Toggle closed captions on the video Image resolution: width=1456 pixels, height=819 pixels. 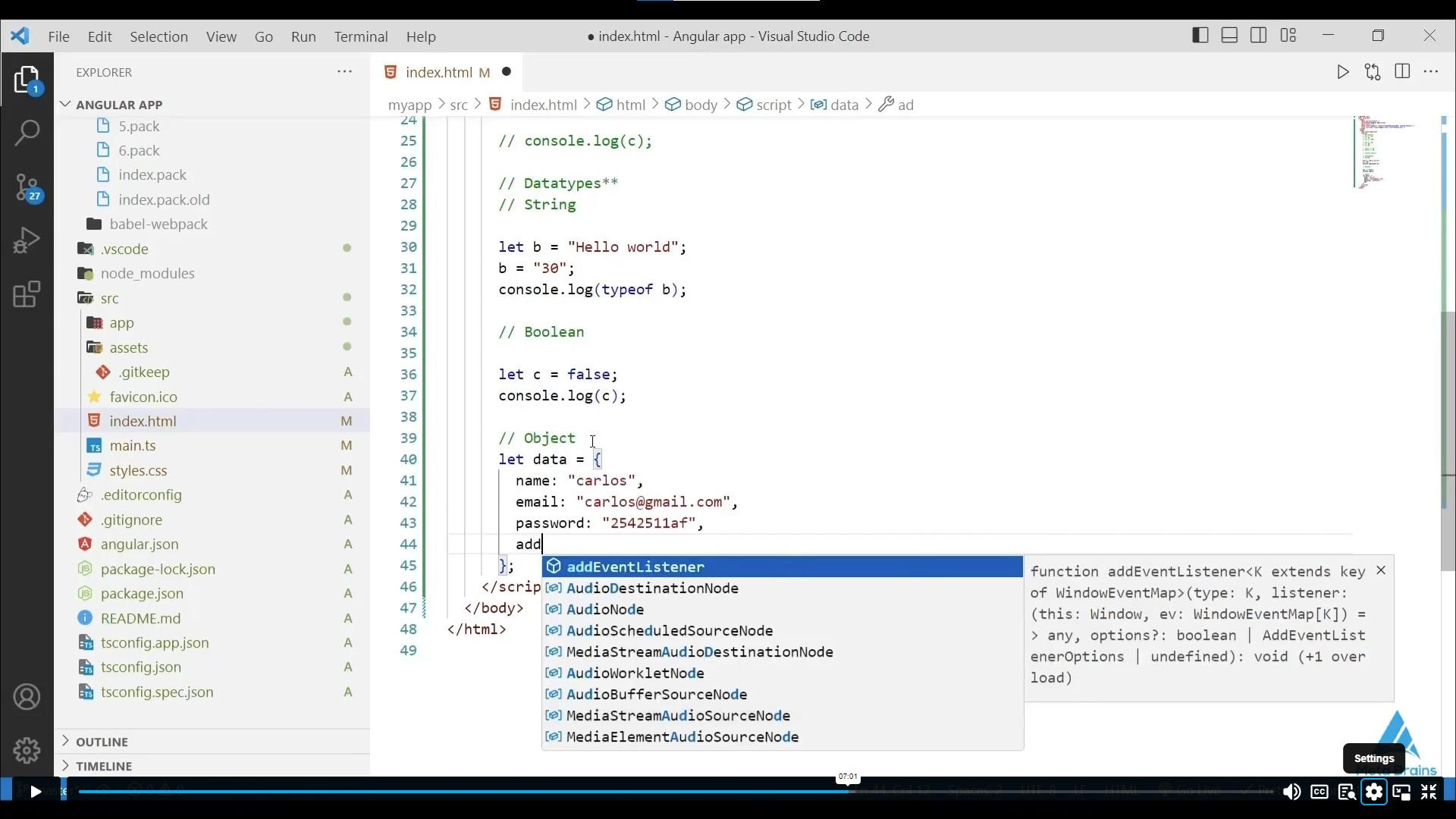point(1319,792)
